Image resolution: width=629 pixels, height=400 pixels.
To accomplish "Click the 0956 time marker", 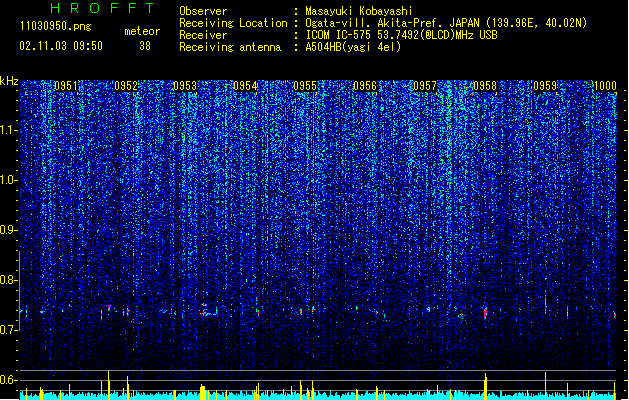I will click(365, 86).
